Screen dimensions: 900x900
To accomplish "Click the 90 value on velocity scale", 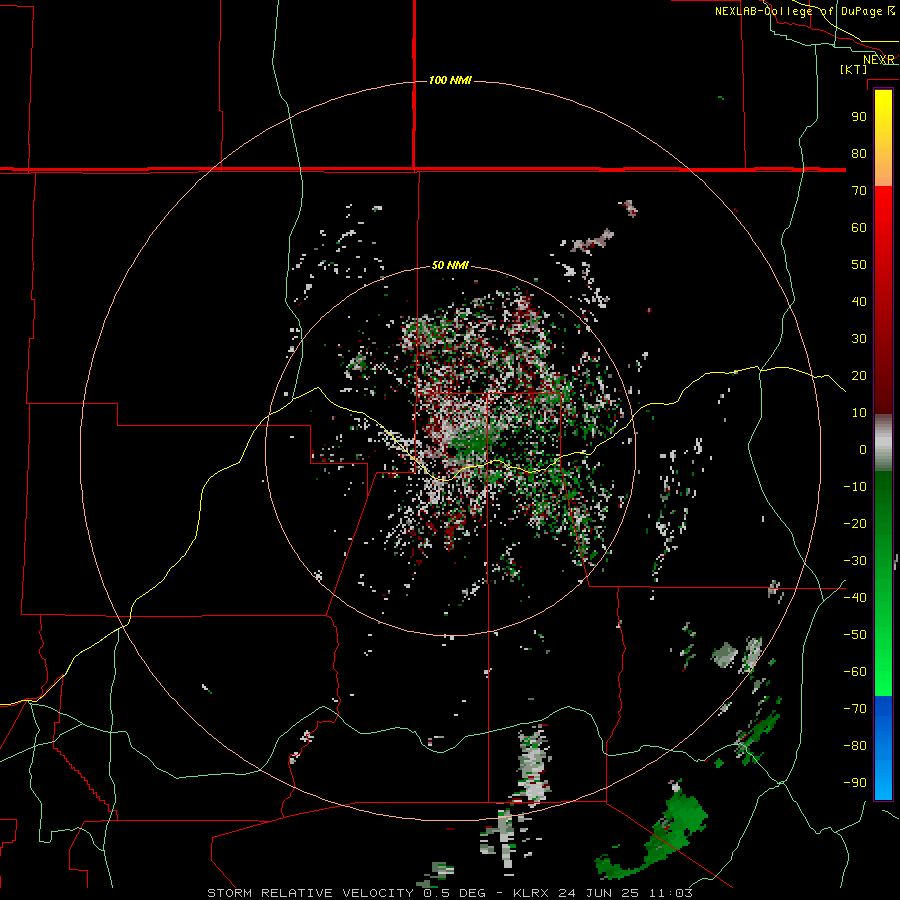I will click(x=859, y=117).
